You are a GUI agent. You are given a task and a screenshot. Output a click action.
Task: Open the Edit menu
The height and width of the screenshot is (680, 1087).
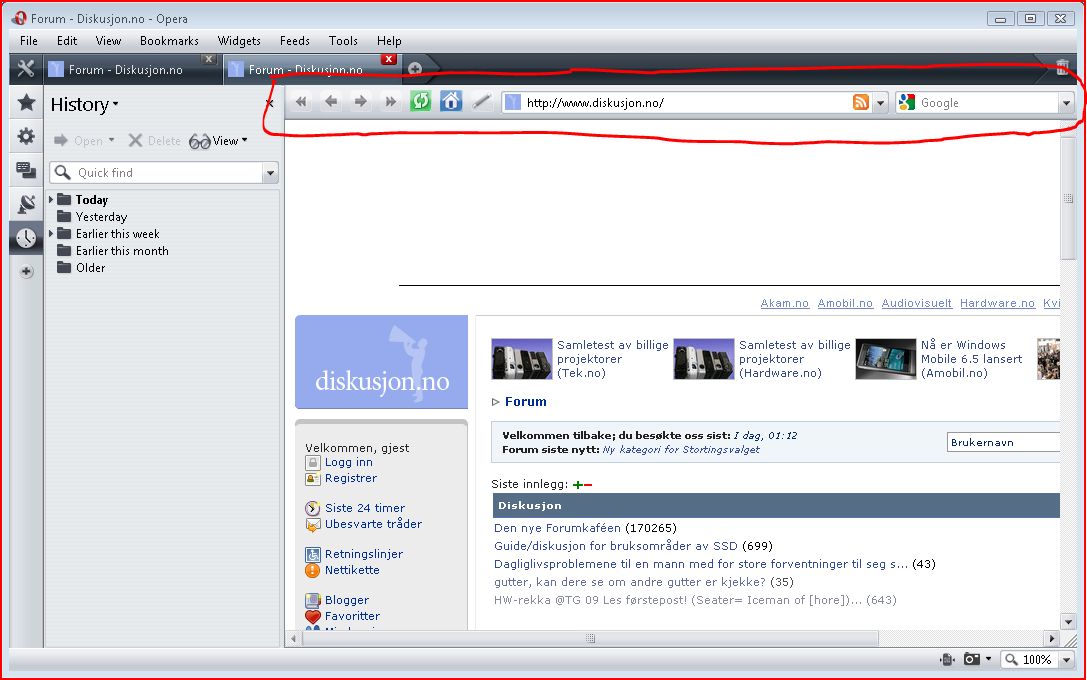67,41
